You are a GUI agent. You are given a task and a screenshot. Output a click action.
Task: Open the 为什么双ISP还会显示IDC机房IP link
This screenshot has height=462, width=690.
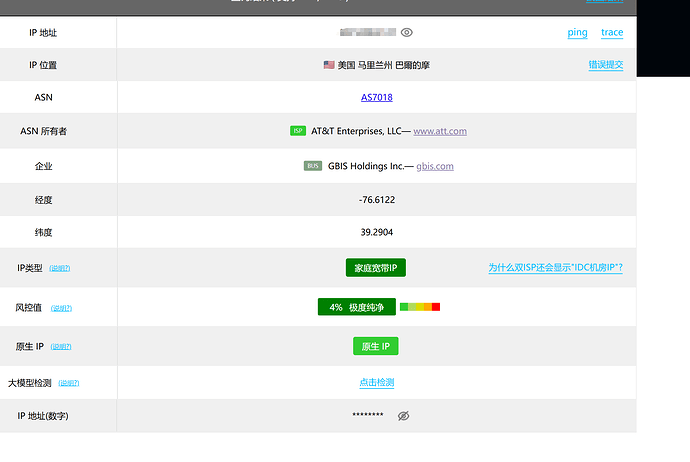555,268
